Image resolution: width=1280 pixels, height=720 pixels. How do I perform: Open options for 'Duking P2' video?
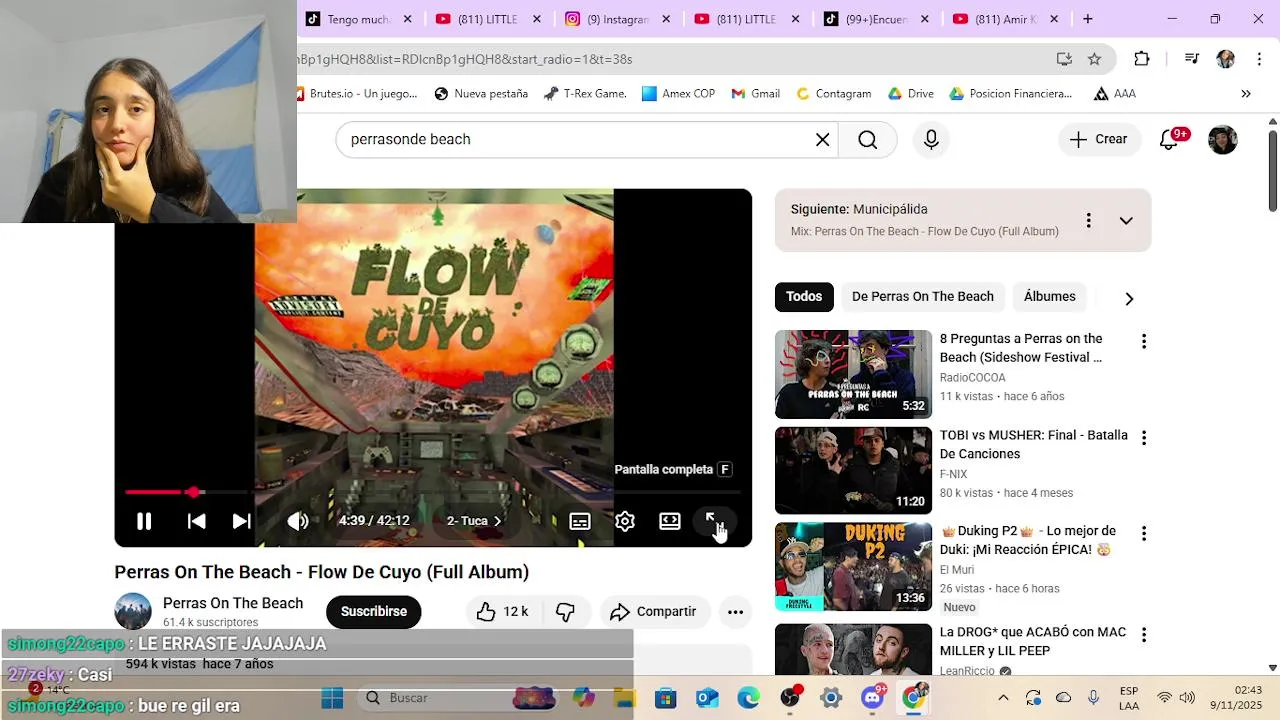click(1144, 534)
